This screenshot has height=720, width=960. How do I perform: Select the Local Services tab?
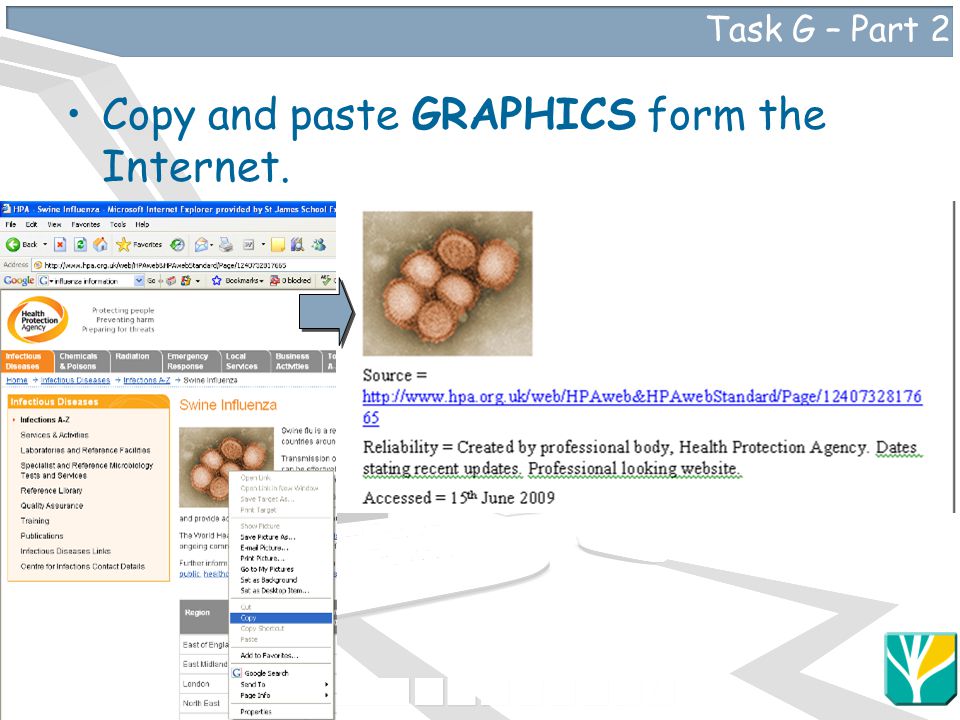(244, 361)
